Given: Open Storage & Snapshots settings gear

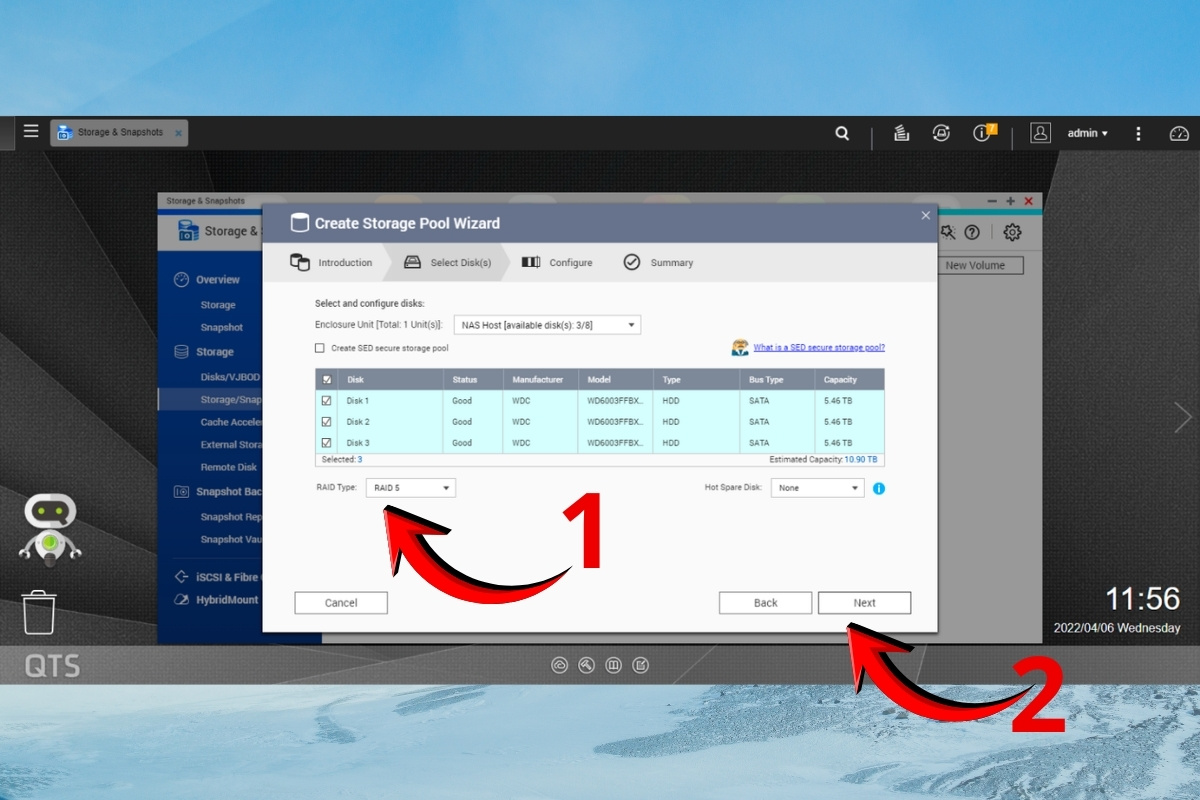Looking at the screenshot, I should pos(1012,232).
